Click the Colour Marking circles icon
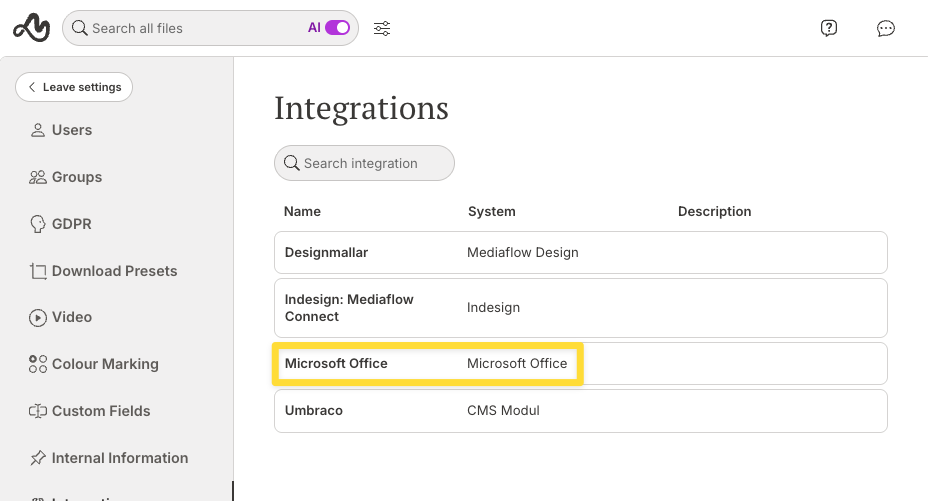The height and width of the screenshot is (501, 928). pos(38,364)
